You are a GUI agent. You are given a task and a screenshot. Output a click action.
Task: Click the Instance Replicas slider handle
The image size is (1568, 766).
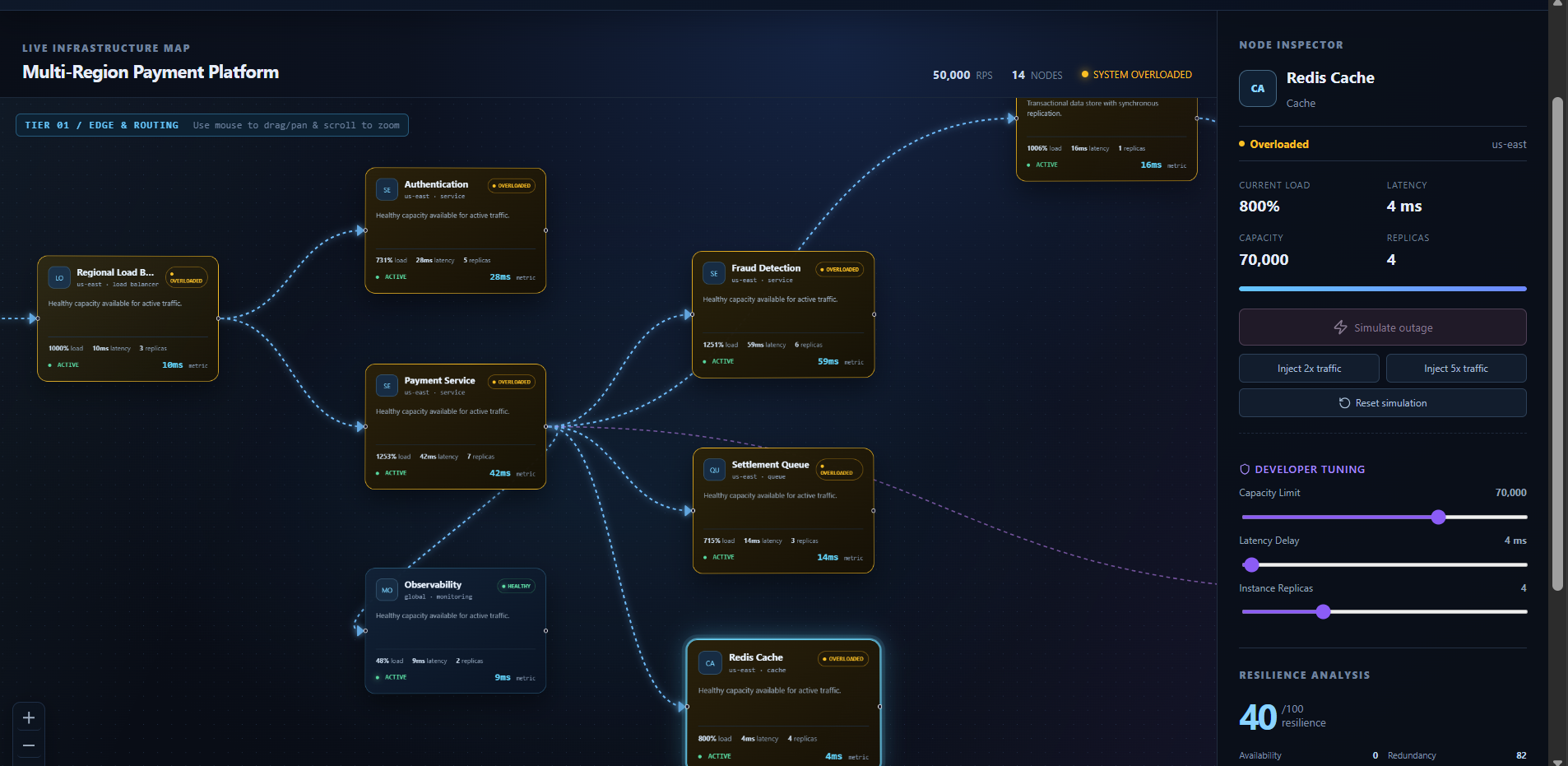(1323, 611)
